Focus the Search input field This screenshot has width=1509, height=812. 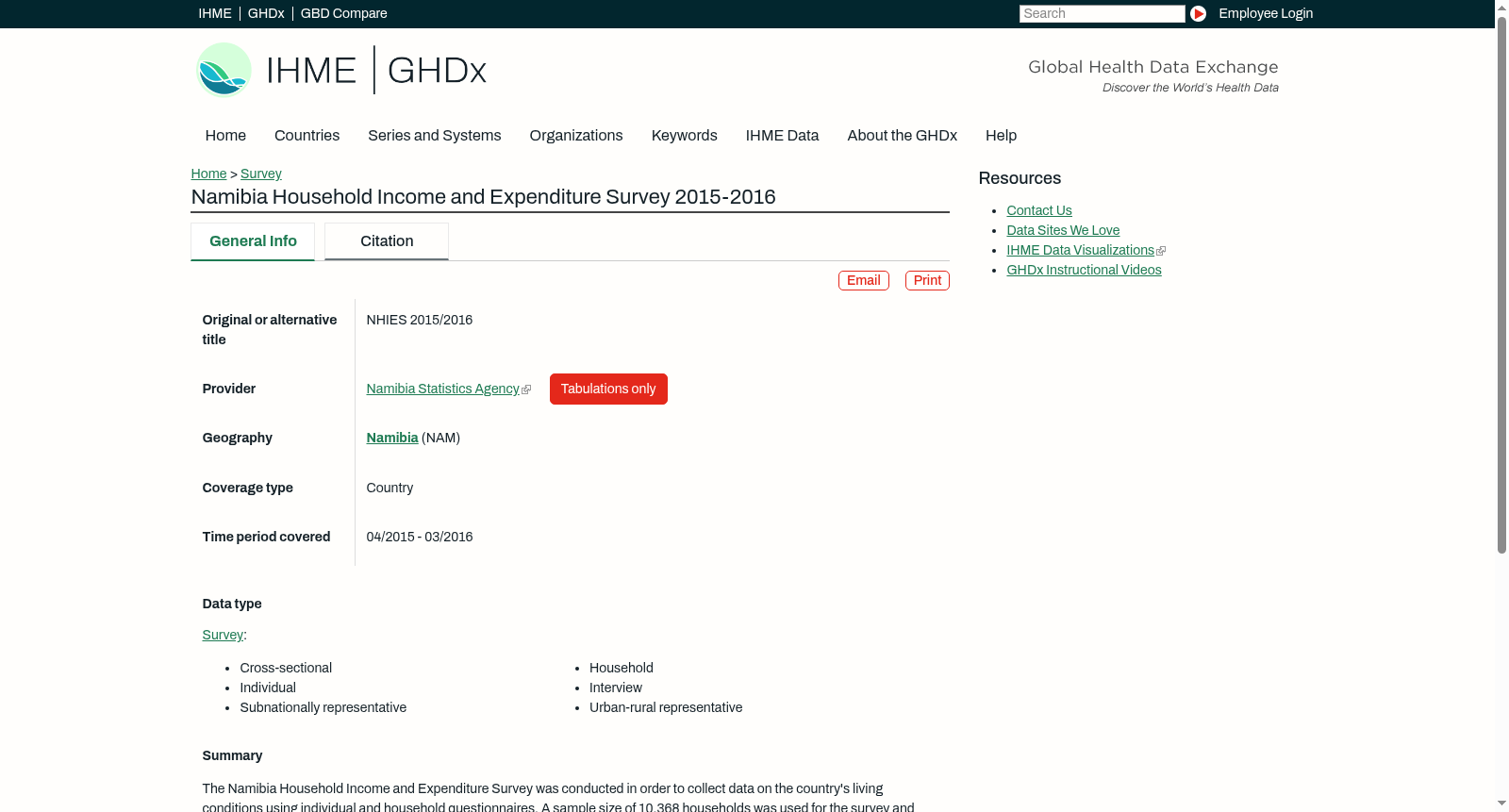pyautogui.click(x=1102, y=13)
